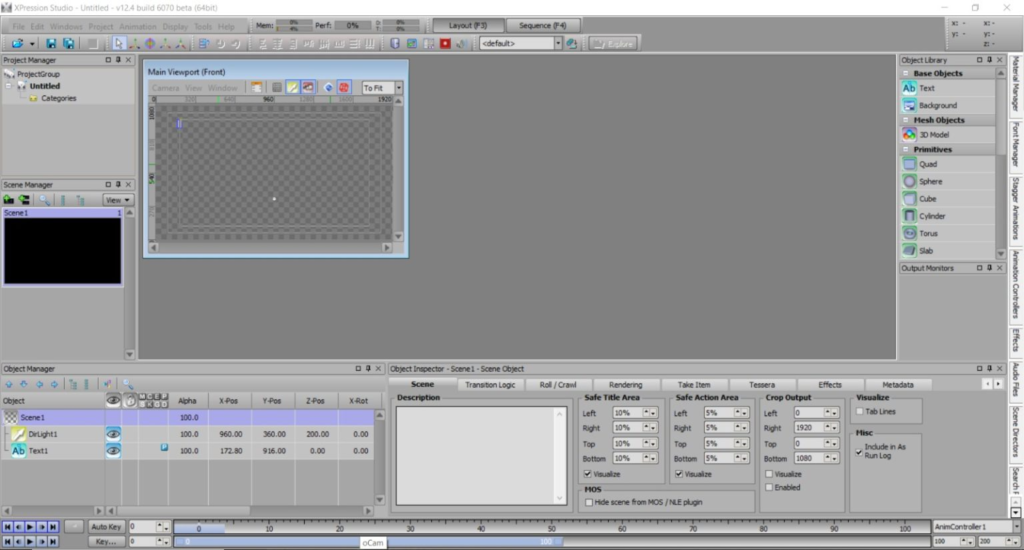Click the animation timeline ruler at frame 50
This screenshot has width=1024, height=550.
click(552, 527)
